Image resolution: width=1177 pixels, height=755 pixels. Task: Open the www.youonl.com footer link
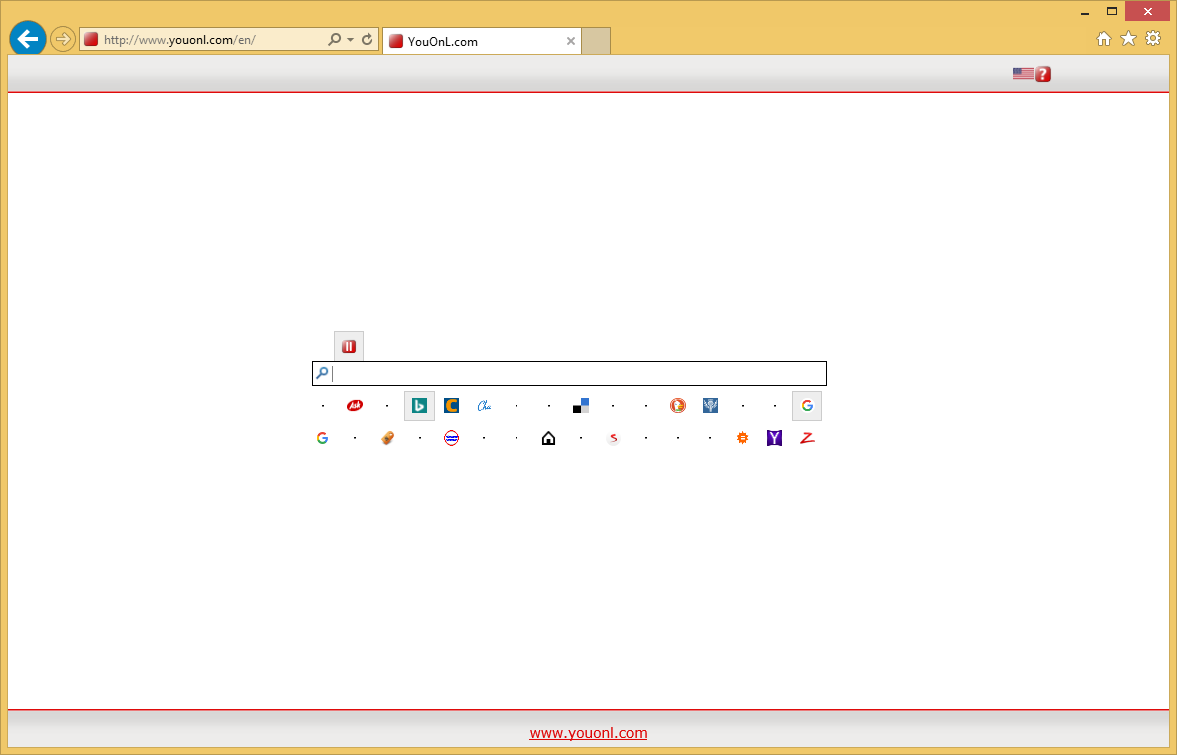[588, 733]
